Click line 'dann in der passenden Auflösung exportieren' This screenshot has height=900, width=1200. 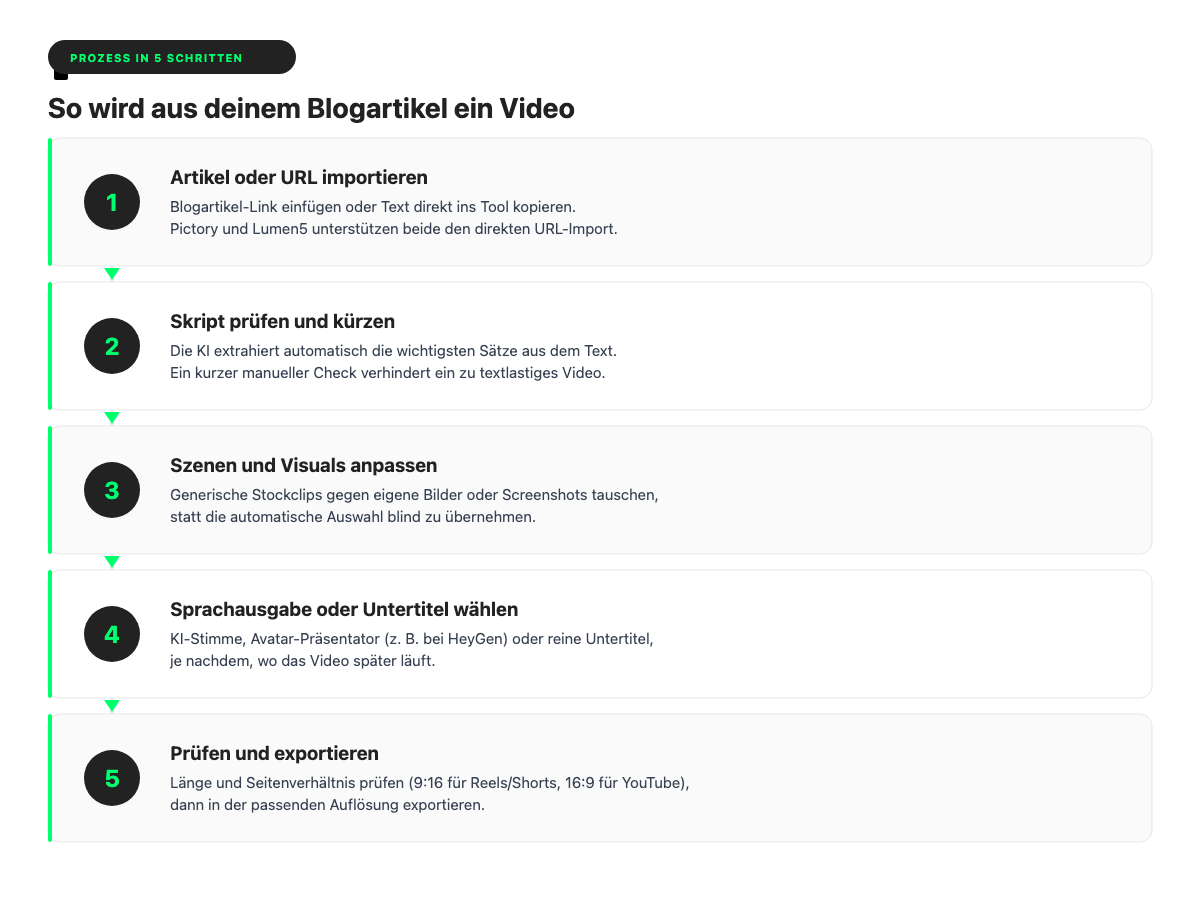point(327,805)
